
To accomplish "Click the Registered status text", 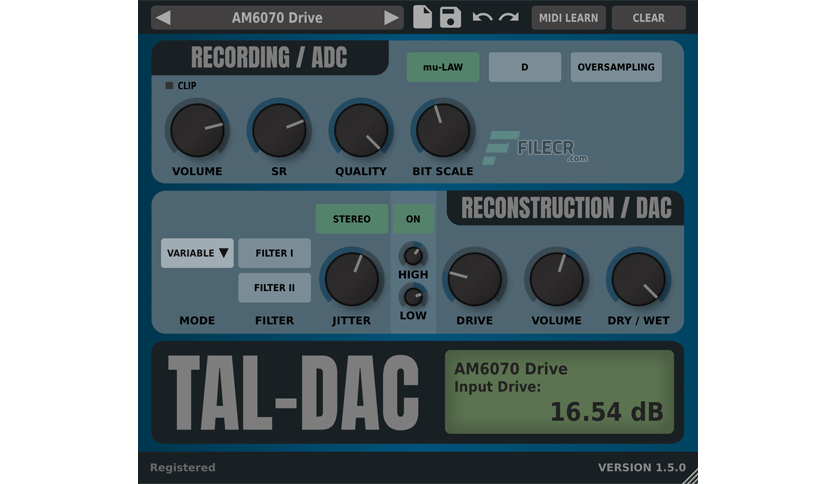I will click(x=182, y=467).
